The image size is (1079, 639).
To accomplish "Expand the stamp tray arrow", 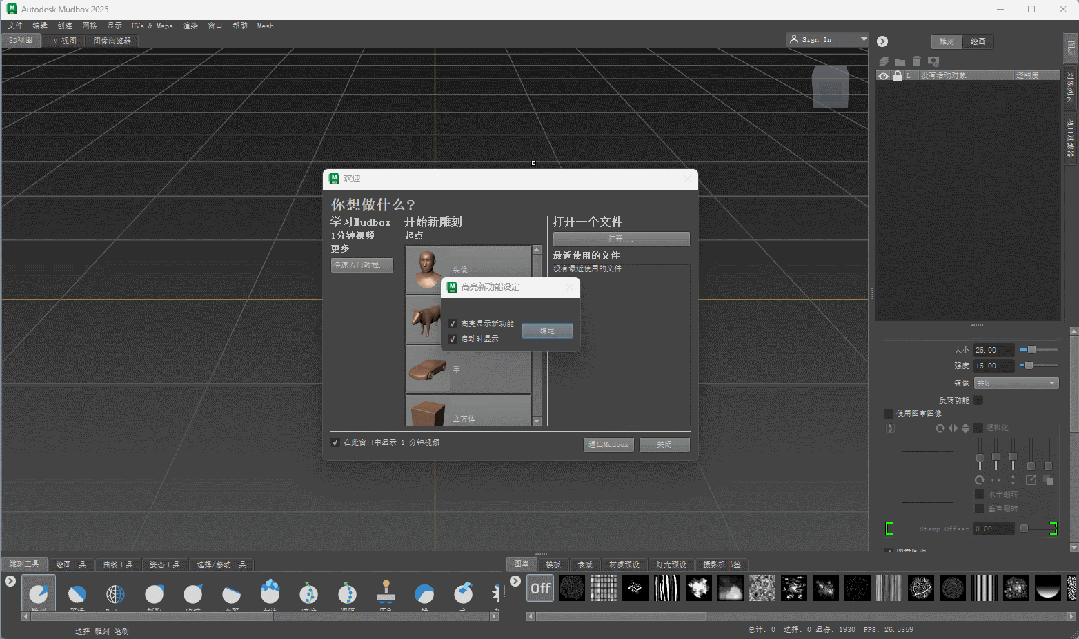I will click(515, 581).
